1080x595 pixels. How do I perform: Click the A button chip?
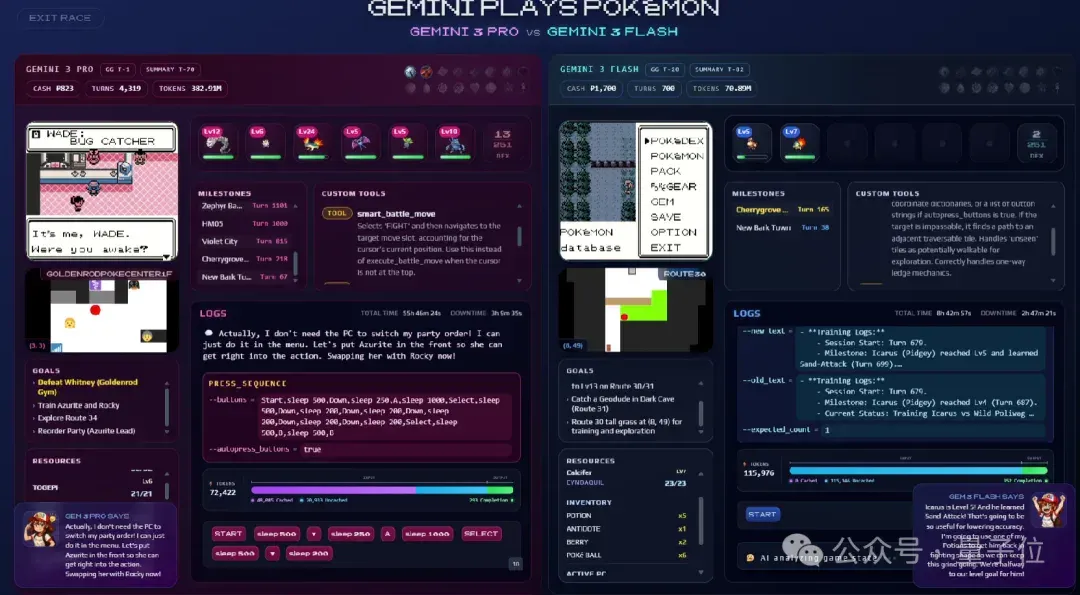tap(388, 534)
